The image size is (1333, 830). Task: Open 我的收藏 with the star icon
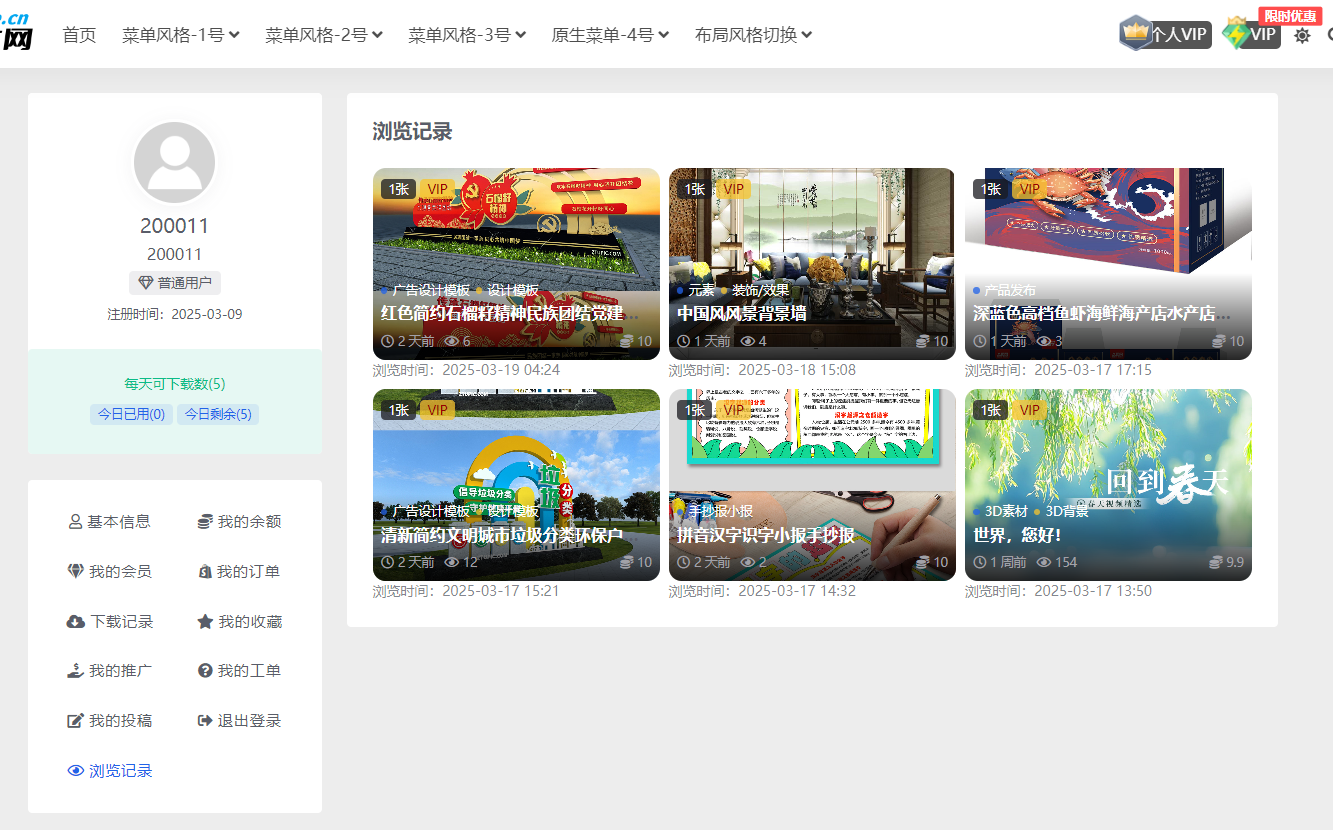coord(239,621)
